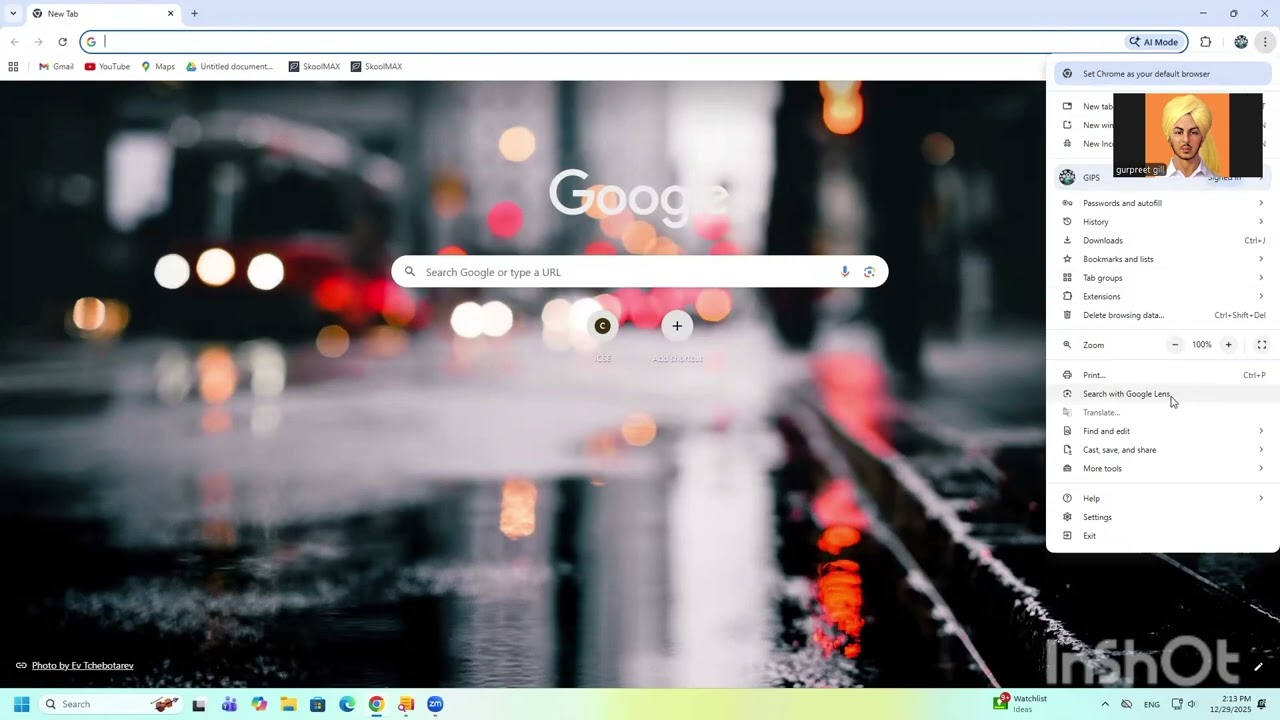The width and height of the screenshot is (1280, 720).
Task: Expand History submenu
Action: tap(1163, 222)
